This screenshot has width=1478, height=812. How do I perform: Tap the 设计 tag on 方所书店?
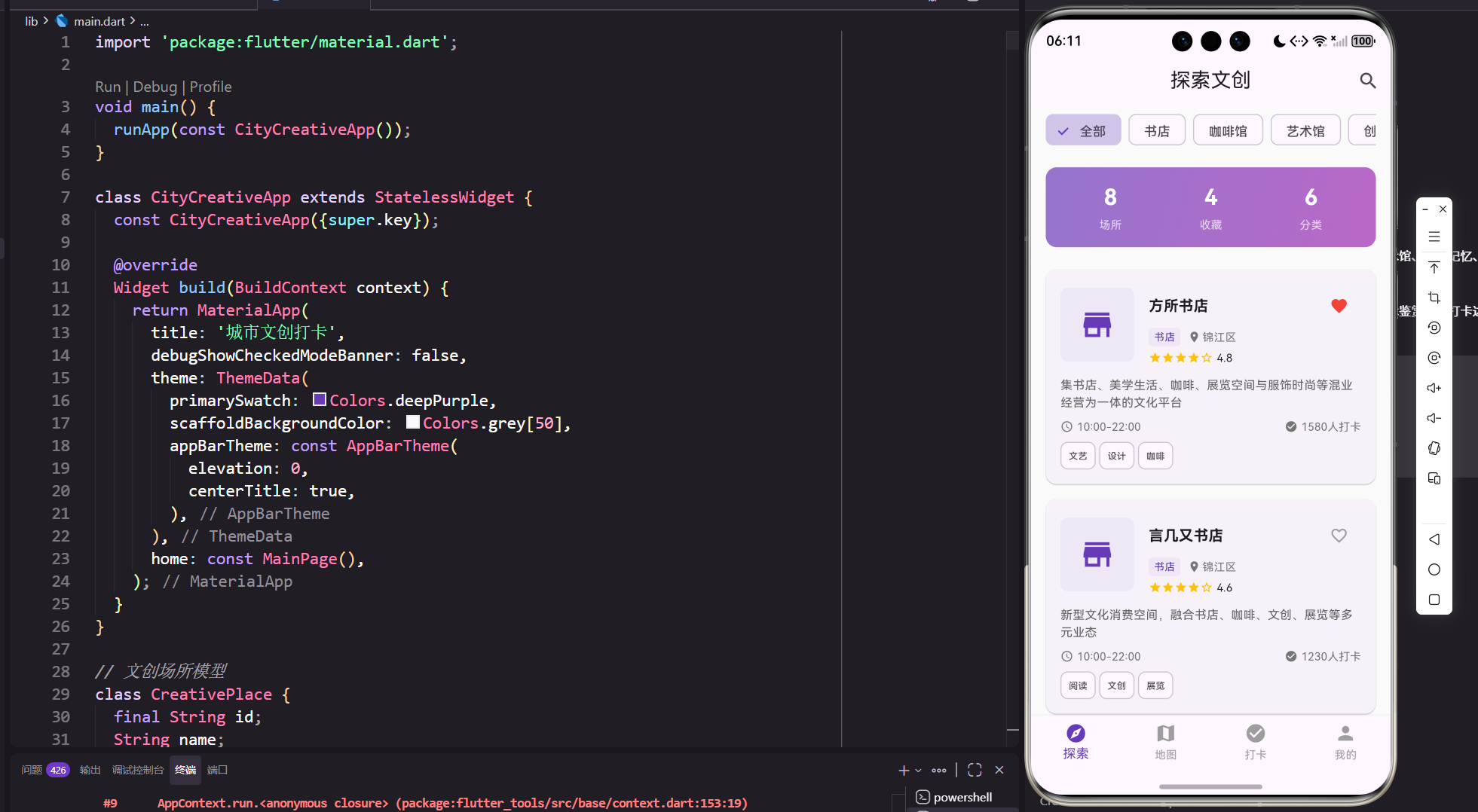point(1116,456)
